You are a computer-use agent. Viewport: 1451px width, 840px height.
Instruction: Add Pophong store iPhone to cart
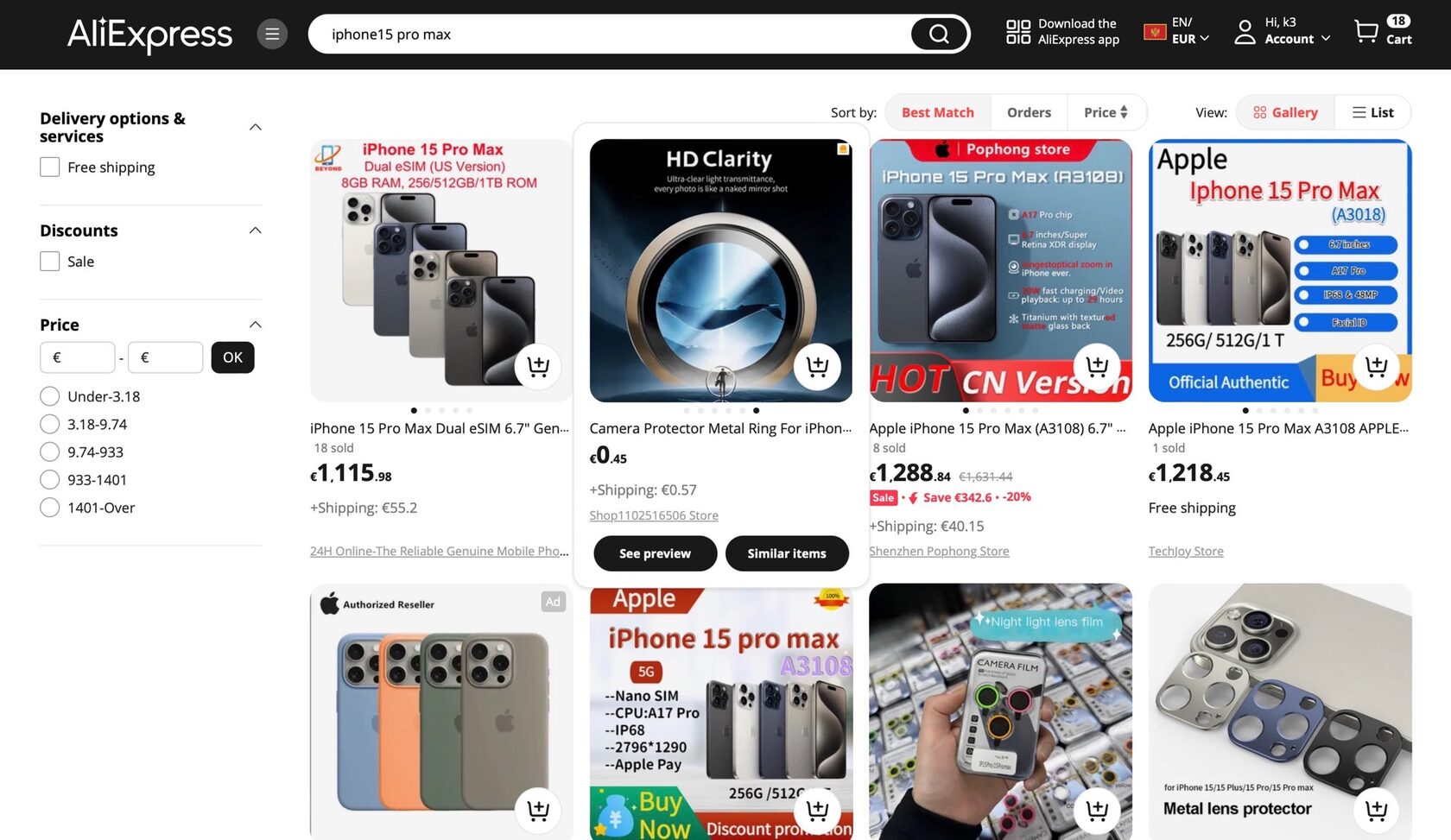click(1097, 367)
